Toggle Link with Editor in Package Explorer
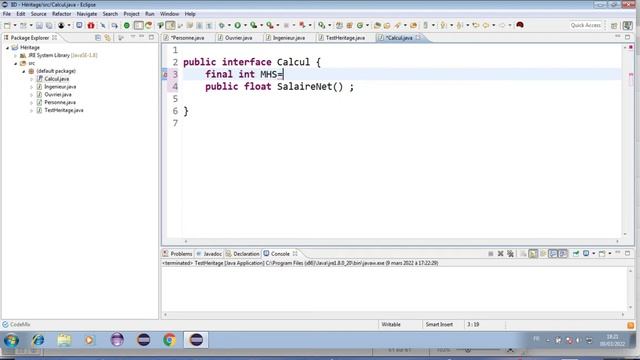This screenshot has width=640, height=360. pyautogui.click(x=107, y=38)
